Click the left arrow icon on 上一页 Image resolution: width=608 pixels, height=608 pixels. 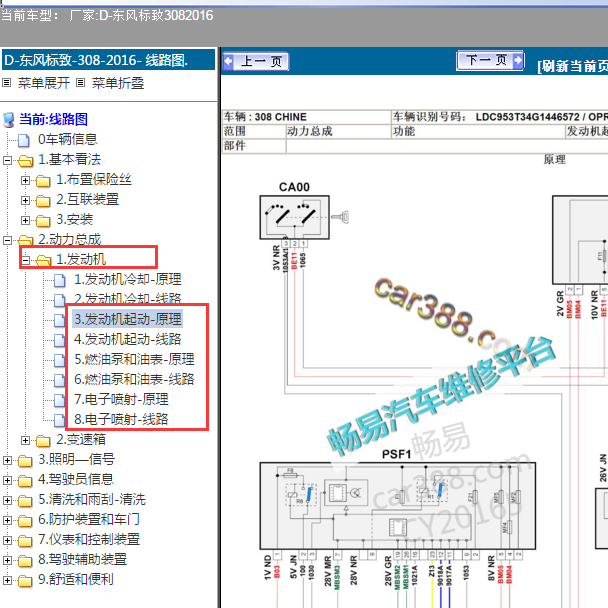click(x=229, y=61)
